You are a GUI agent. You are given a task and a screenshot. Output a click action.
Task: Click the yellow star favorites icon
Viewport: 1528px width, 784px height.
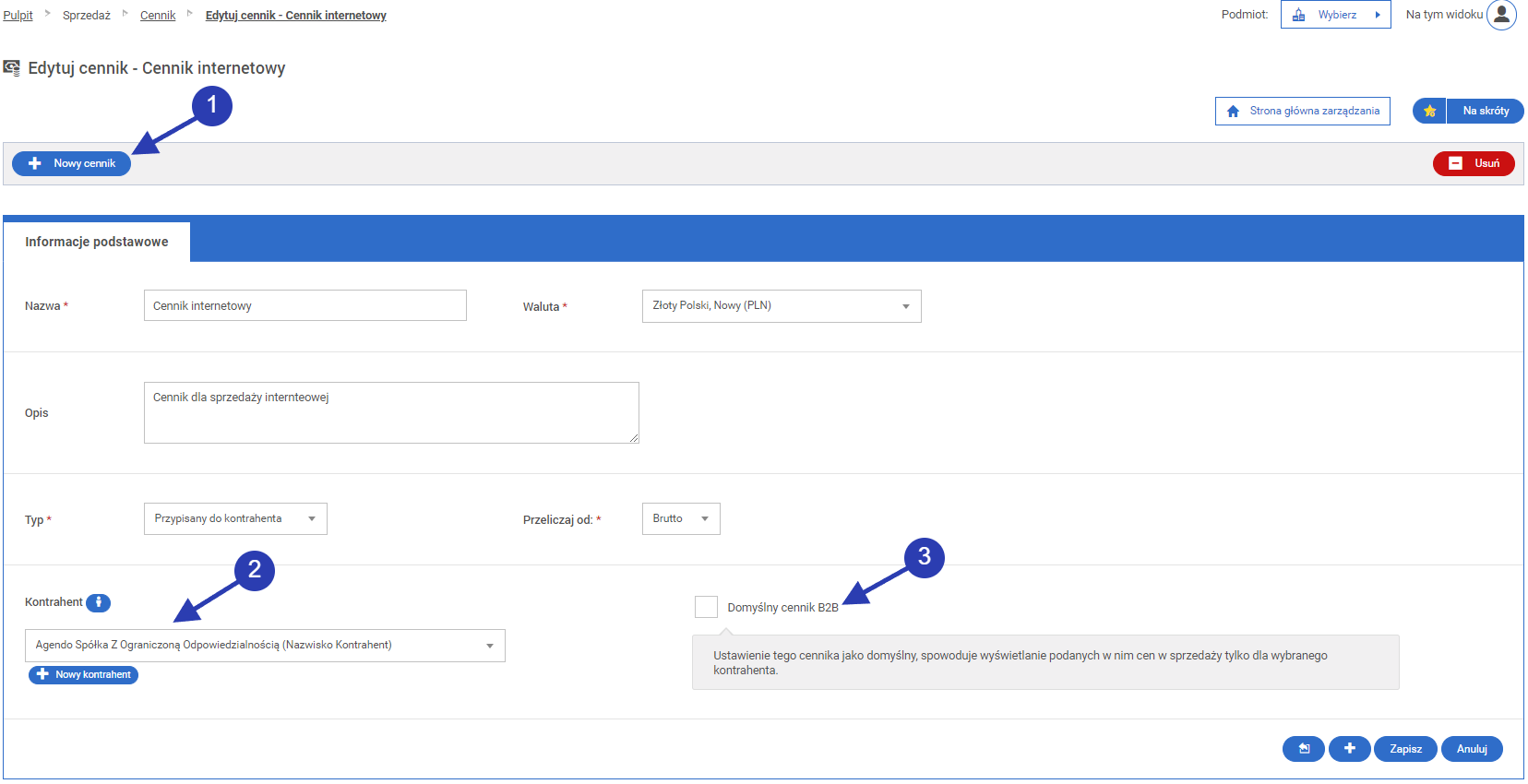click(x=1429, y=111)
